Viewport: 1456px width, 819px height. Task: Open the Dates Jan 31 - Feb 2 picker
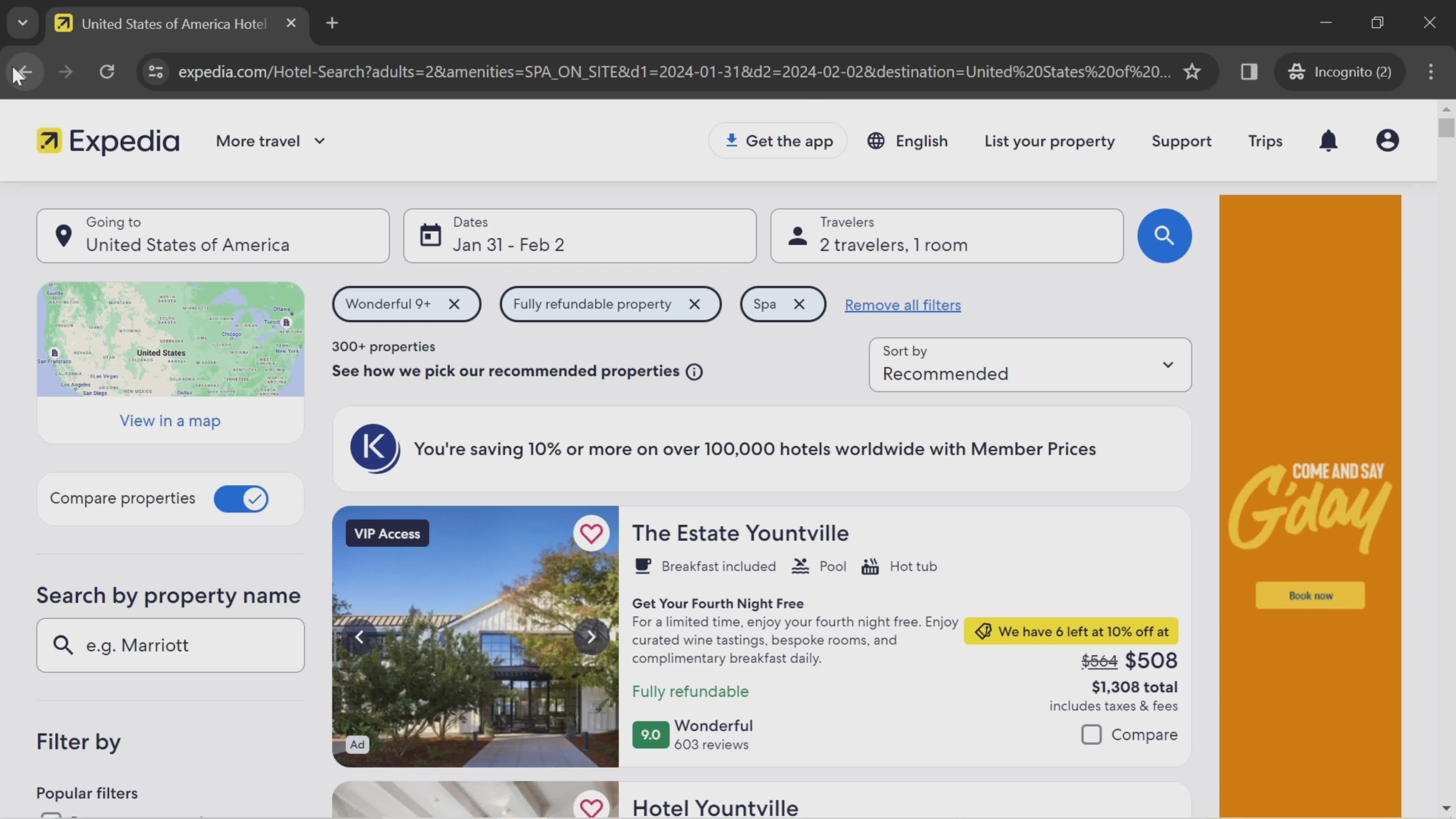[x=579, y=236]
